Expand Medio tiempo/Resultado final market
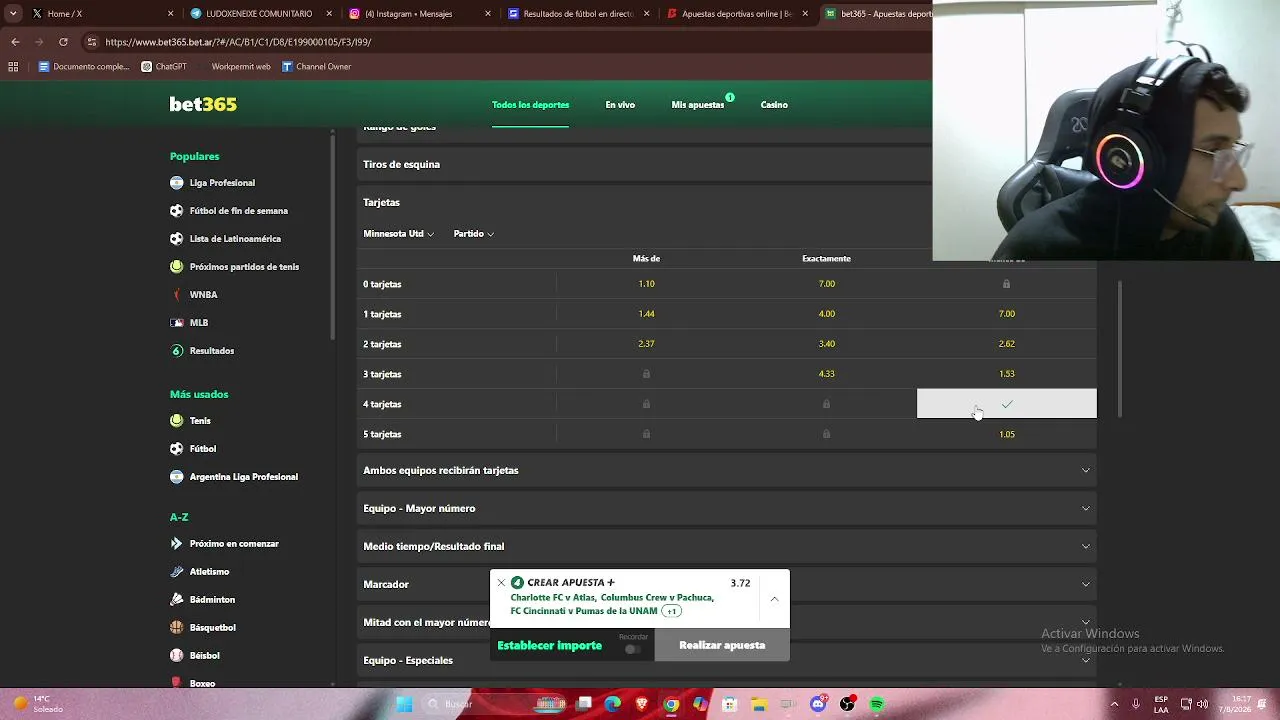This screenshot has height=720, width=1280. point(727,546)
